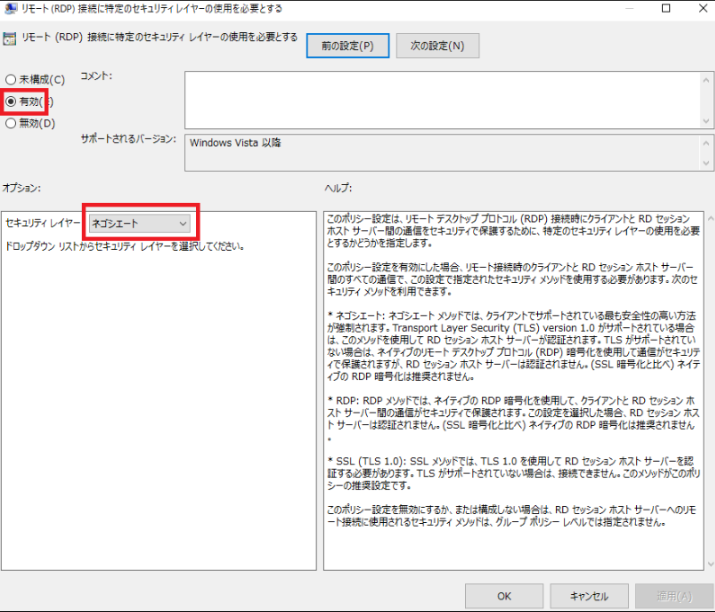715x612 pixels.
Task: Click the supported version box scroll down arrow
Action: [x=706, y=163]
